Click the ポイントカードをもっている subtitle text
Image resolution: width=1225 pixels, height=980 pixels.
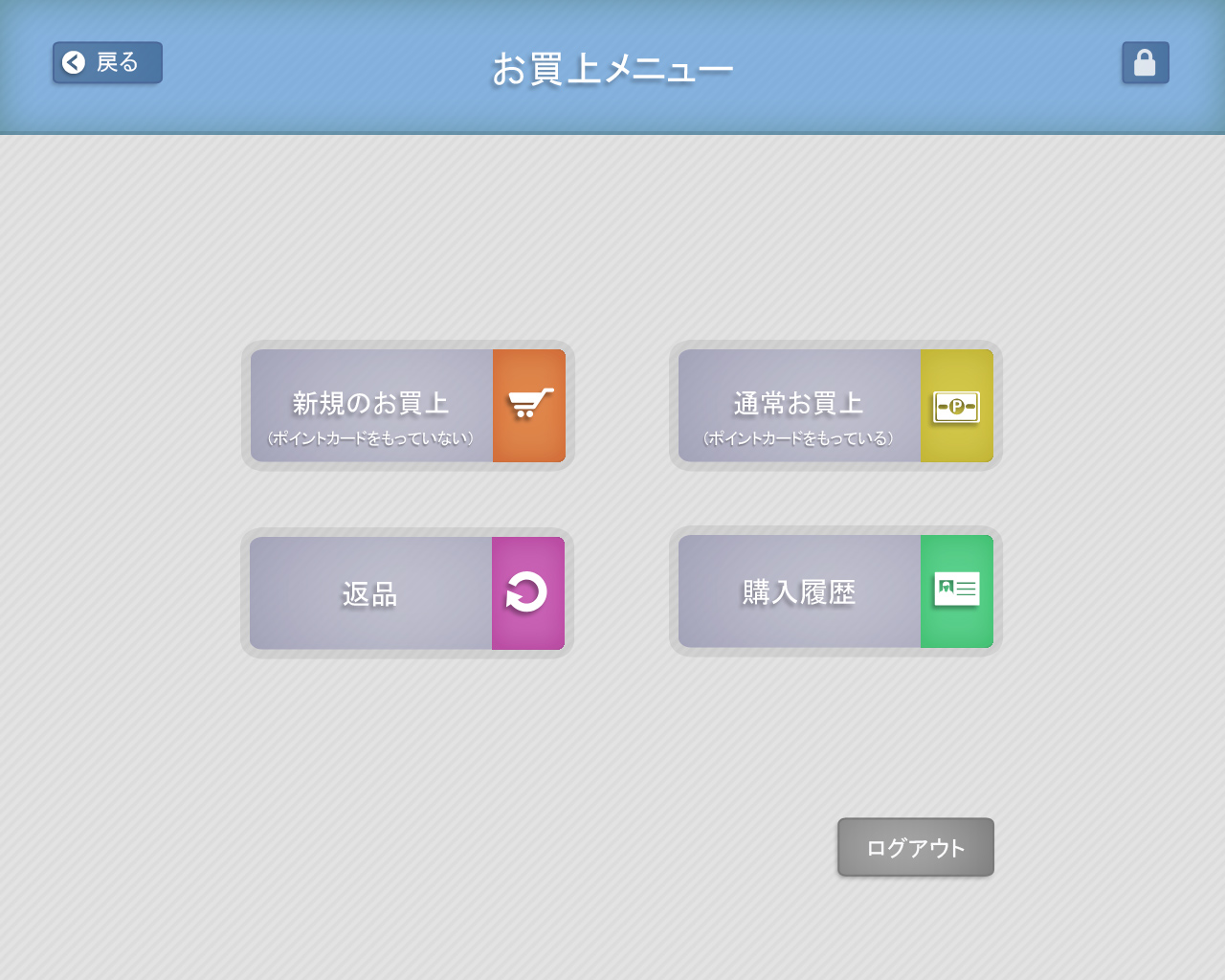pos(798,438)
